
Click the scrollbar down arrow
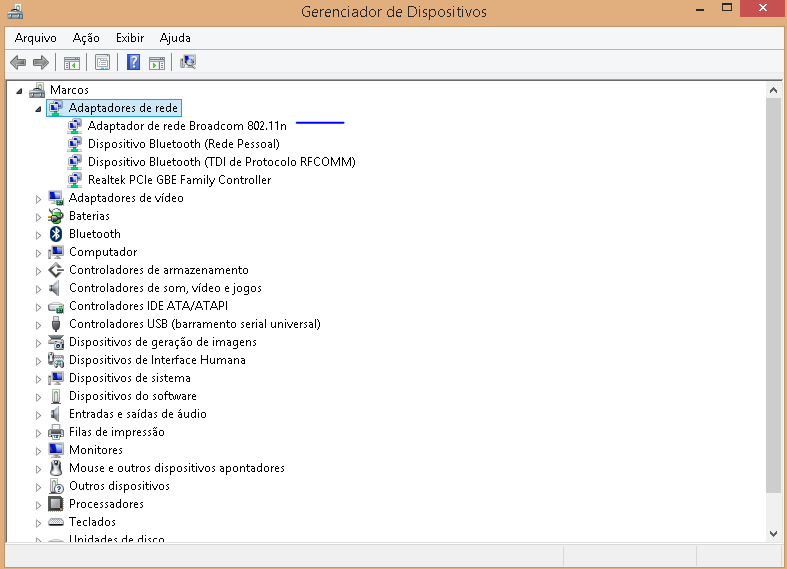pos(773,534)
